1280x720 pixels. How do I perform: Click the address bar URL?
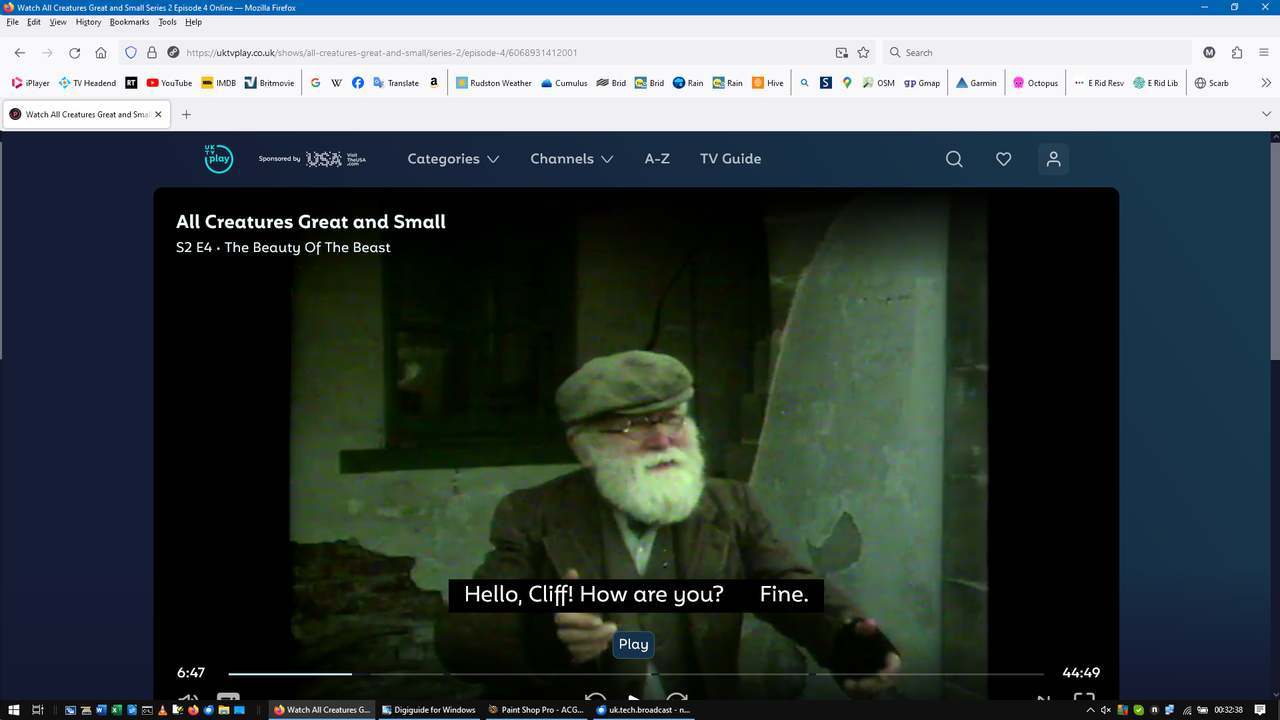point(381,53)
